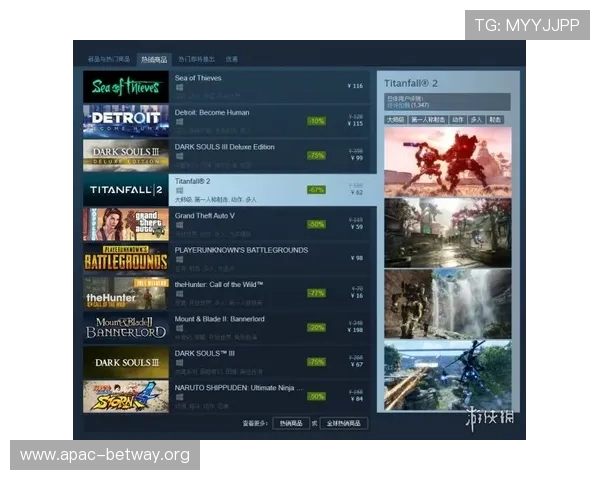The image size is (600, 480).
Task: View Titanfall screenshot with red mech
Action: pos(448,162)
